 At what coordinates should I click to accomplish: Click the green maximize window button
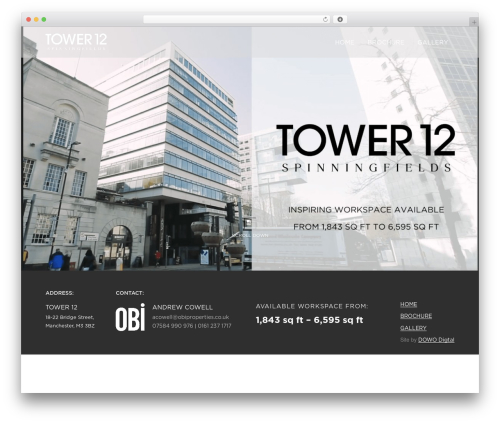[44, 20]
